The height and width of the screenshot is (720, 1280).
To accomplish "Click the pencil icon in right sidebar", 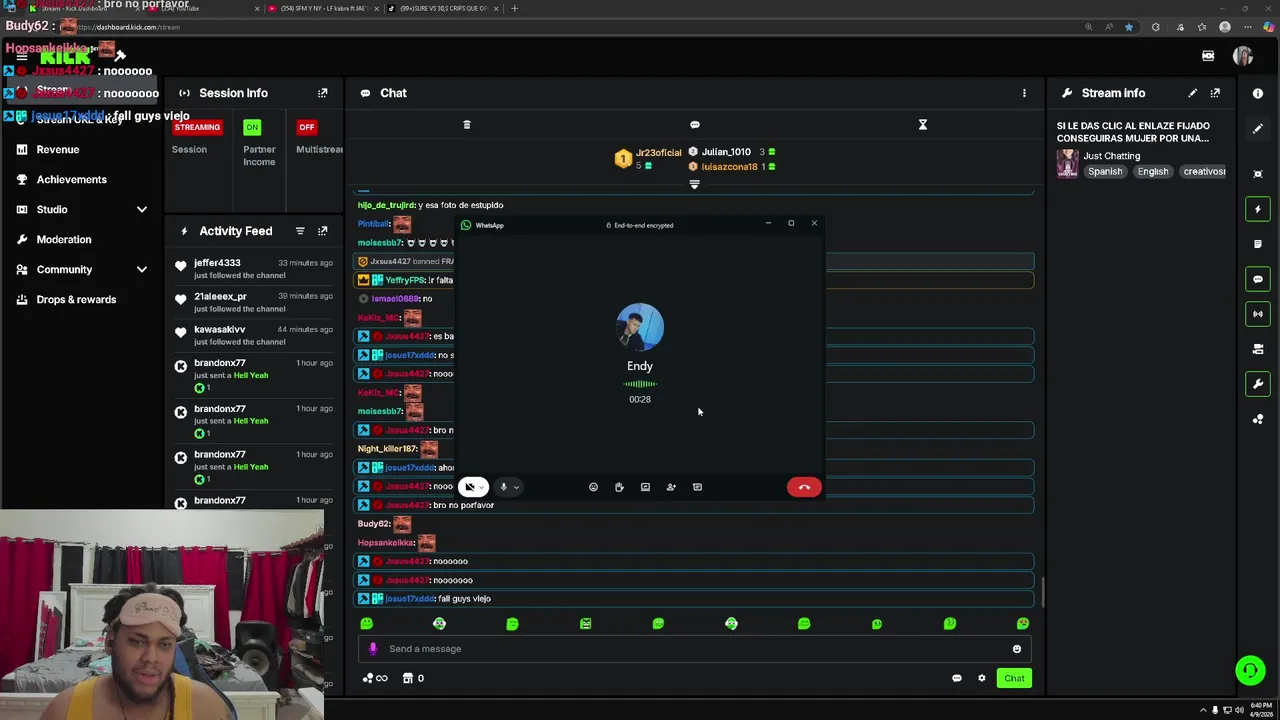I will (1258, 129).
